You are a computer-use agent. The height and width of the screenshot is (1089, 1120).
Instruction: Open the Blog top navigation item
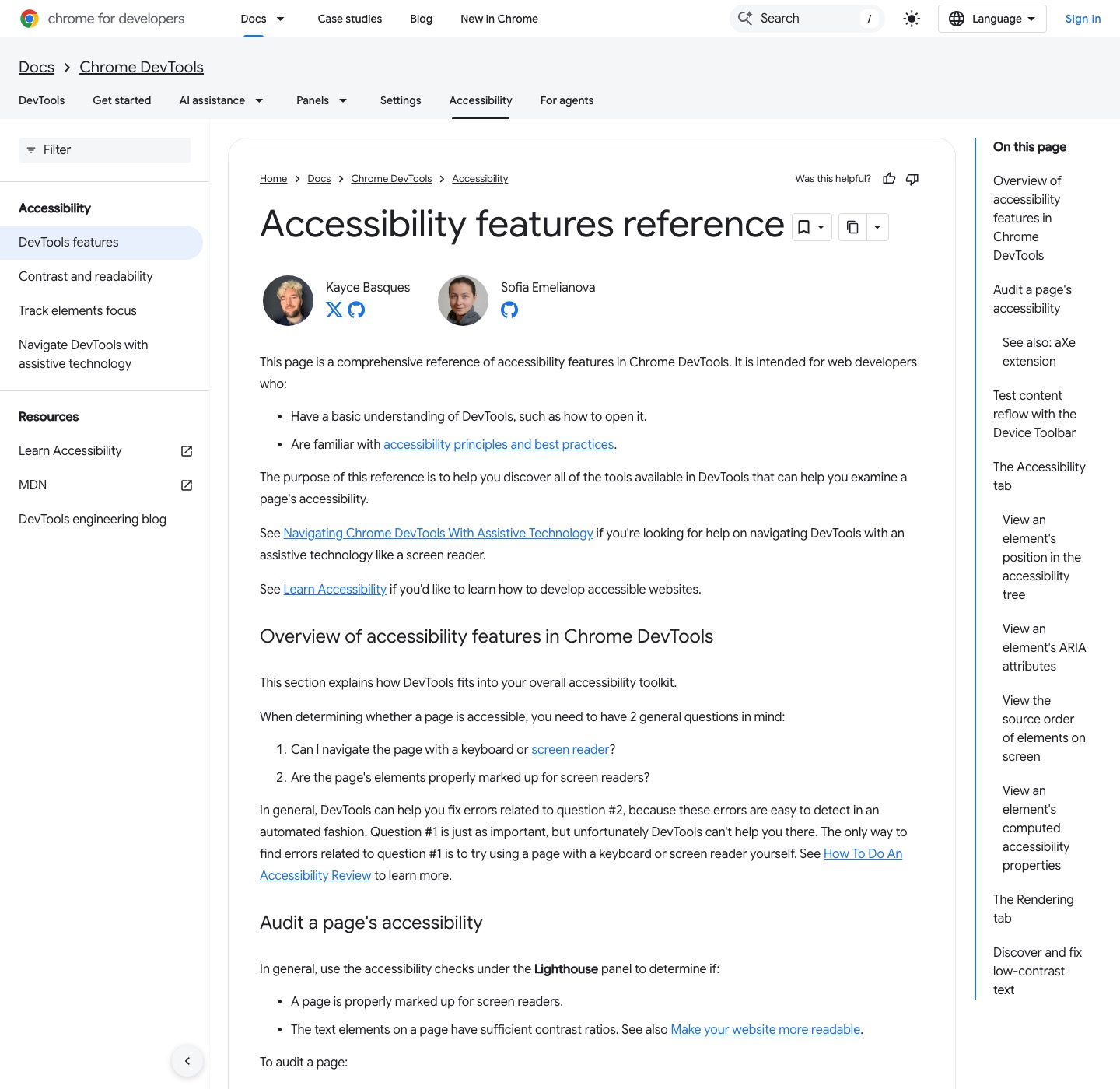[422, 19]
